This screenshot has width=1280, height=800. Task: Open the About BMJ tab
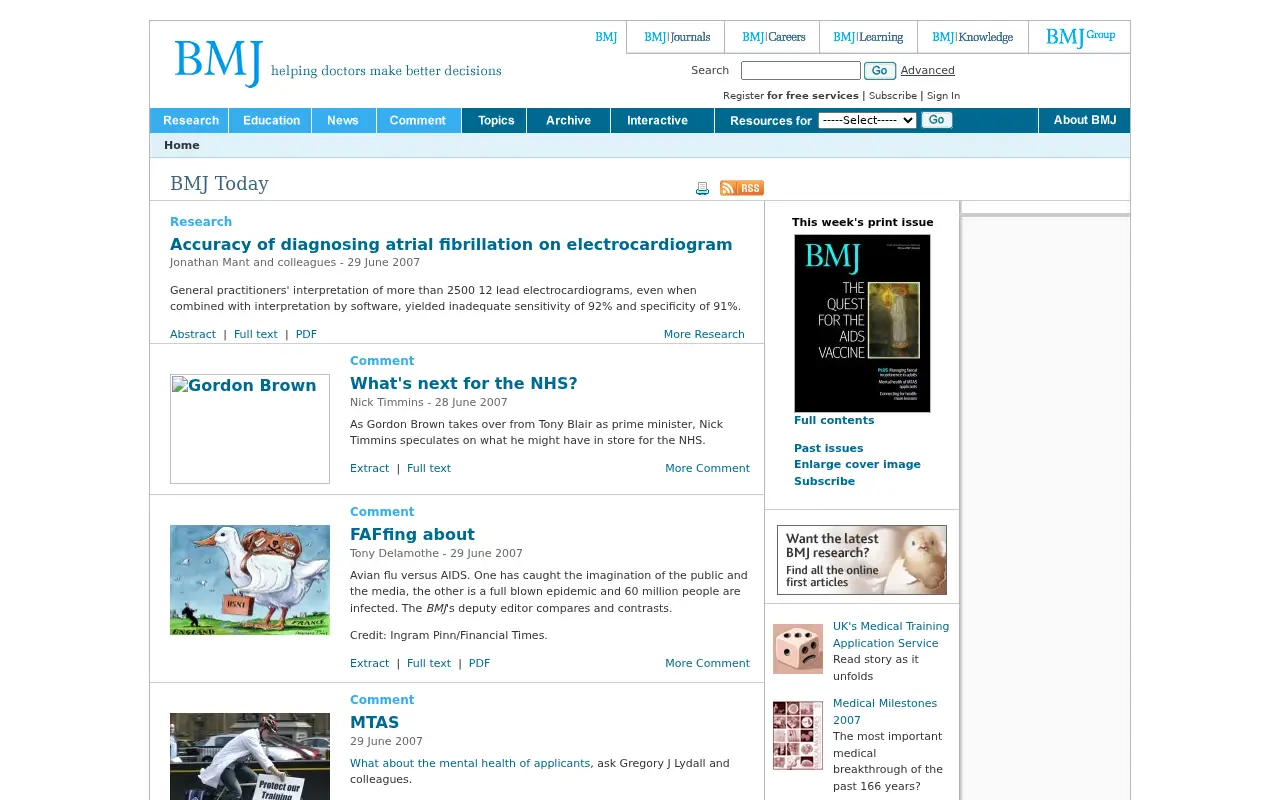point(1085,120)
